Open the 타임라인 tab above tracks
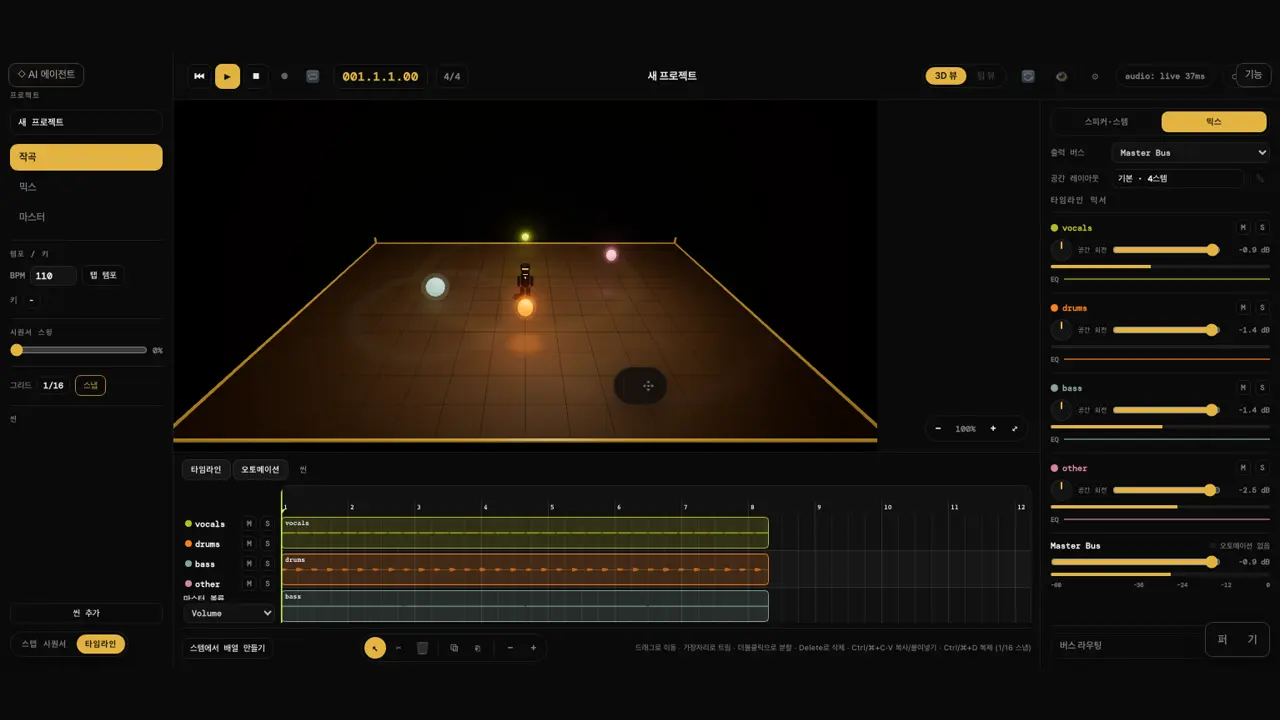This screenshot has height=720, width=1280. coord(206,469)
